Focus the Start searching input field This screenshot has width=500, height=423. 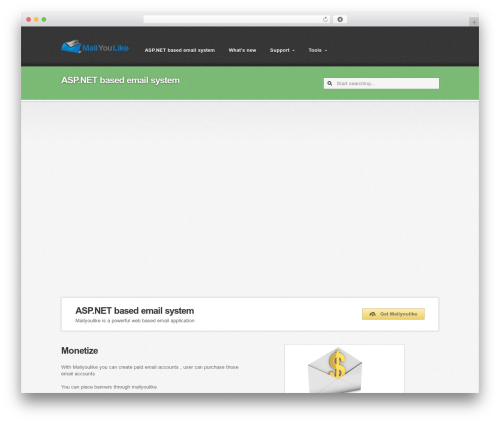tap(381, 83)
